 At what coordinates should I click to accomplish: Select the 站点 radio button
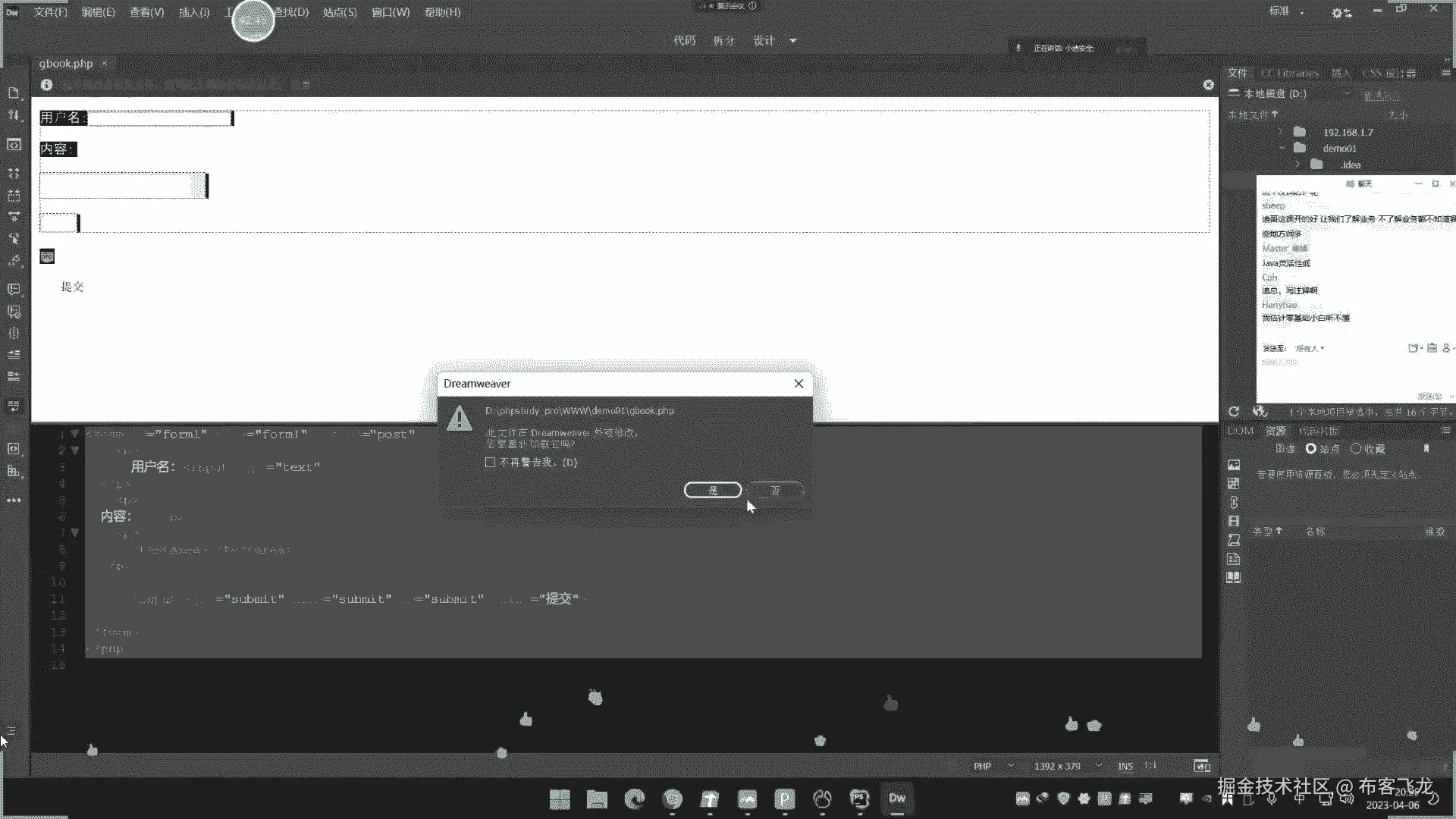coord(1310,449)
